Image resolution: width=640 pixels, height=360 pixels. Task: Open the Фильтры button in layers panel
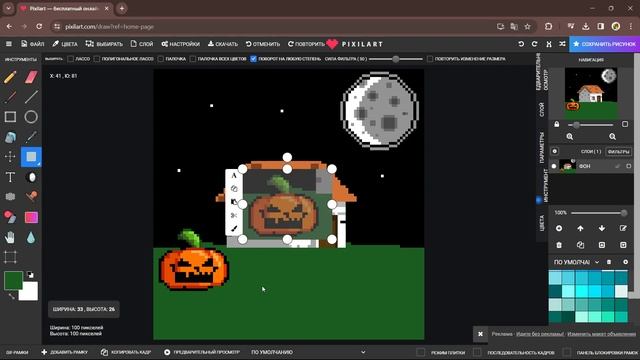[618, 151]
